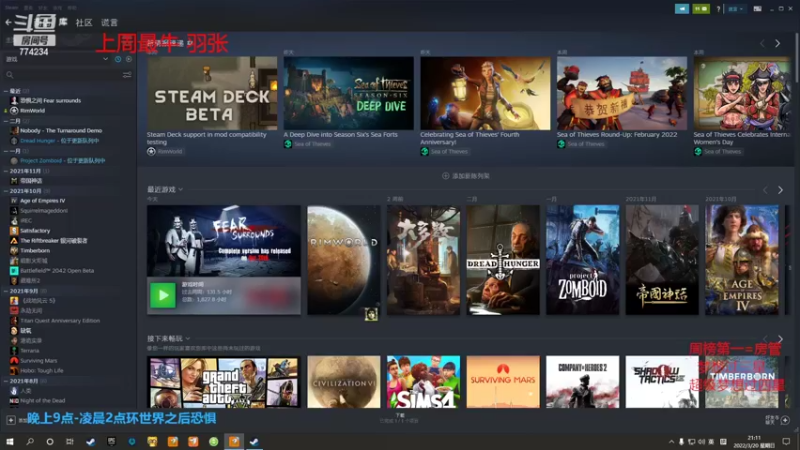Toggle the recent-activity clock sort icon
800x450 pixels.
[118, 59]
